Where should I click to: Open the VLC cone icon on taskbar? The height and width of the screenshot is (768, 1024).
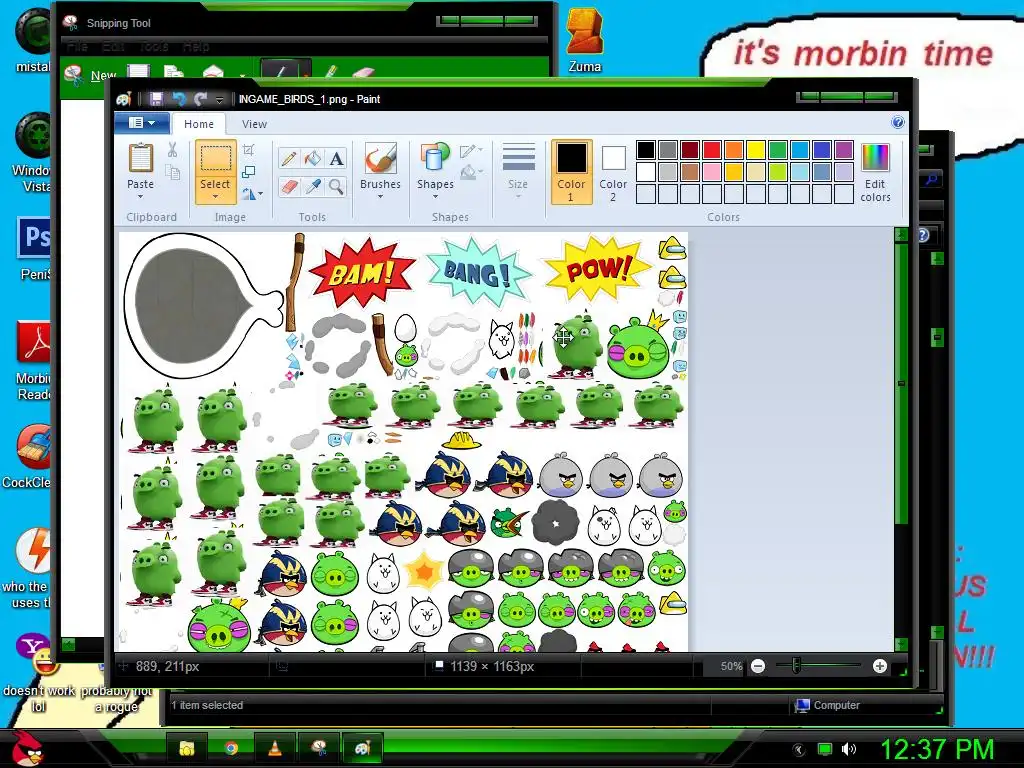tap(275, 748)
